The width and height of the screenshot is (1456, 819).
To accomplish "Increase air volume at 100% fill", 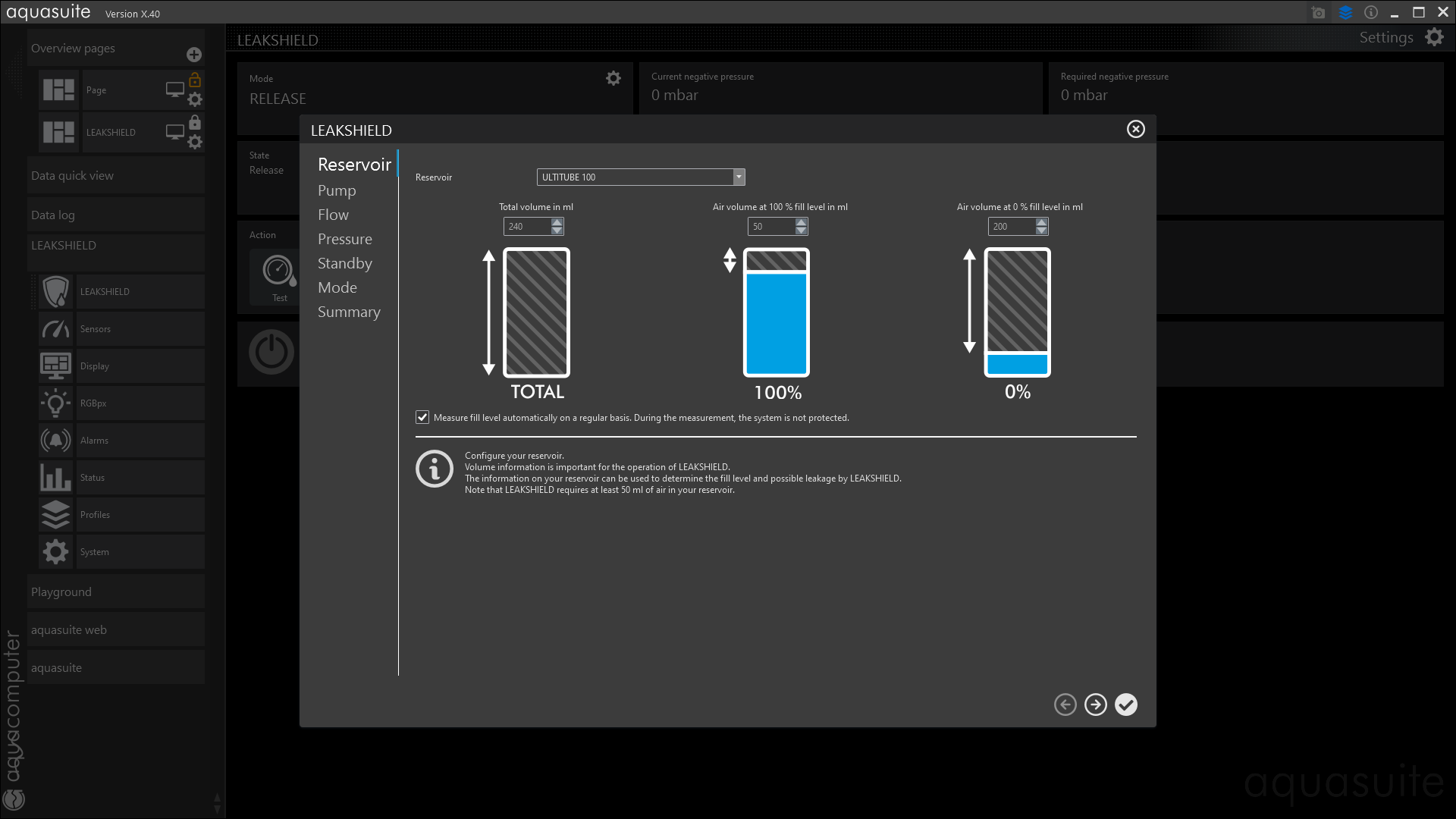I will coord(802,222).
